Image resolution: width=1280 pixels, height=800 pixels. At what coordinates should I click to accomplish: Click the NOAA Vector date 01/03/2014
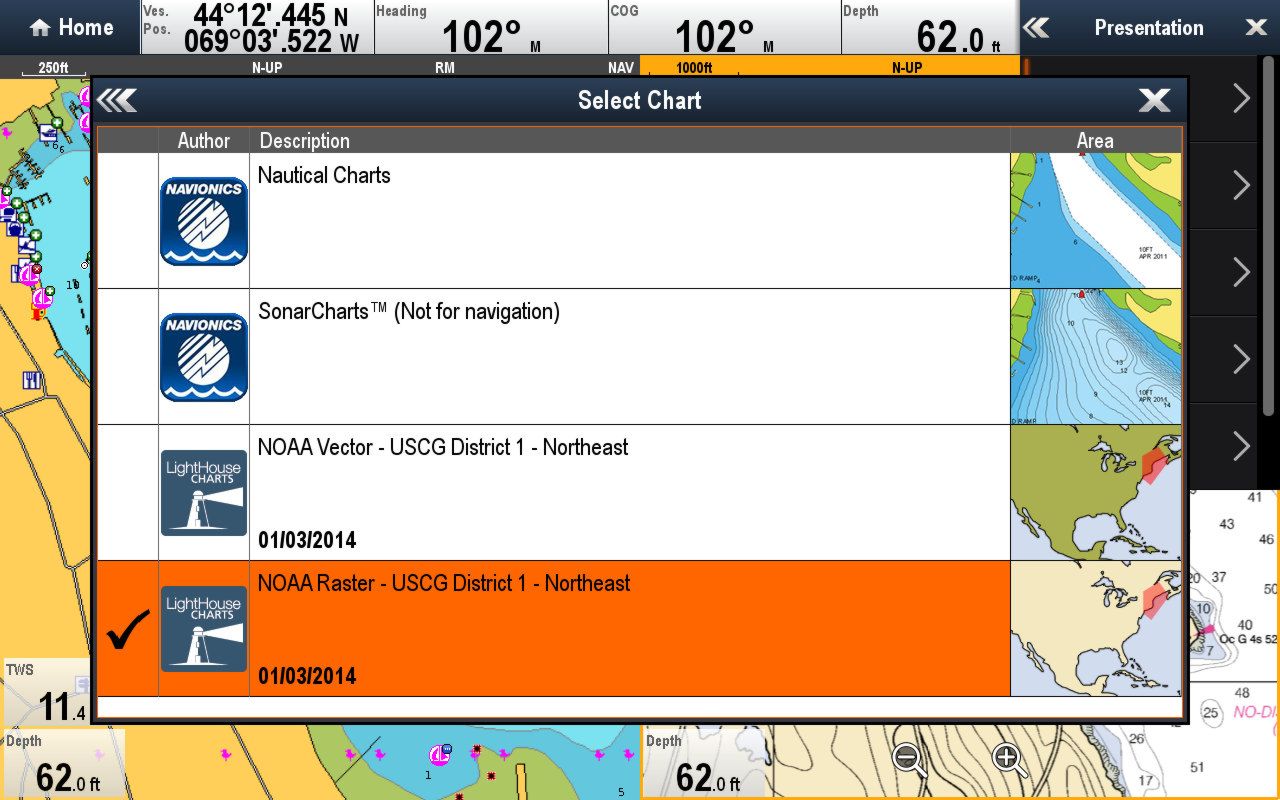coord(307,540)
